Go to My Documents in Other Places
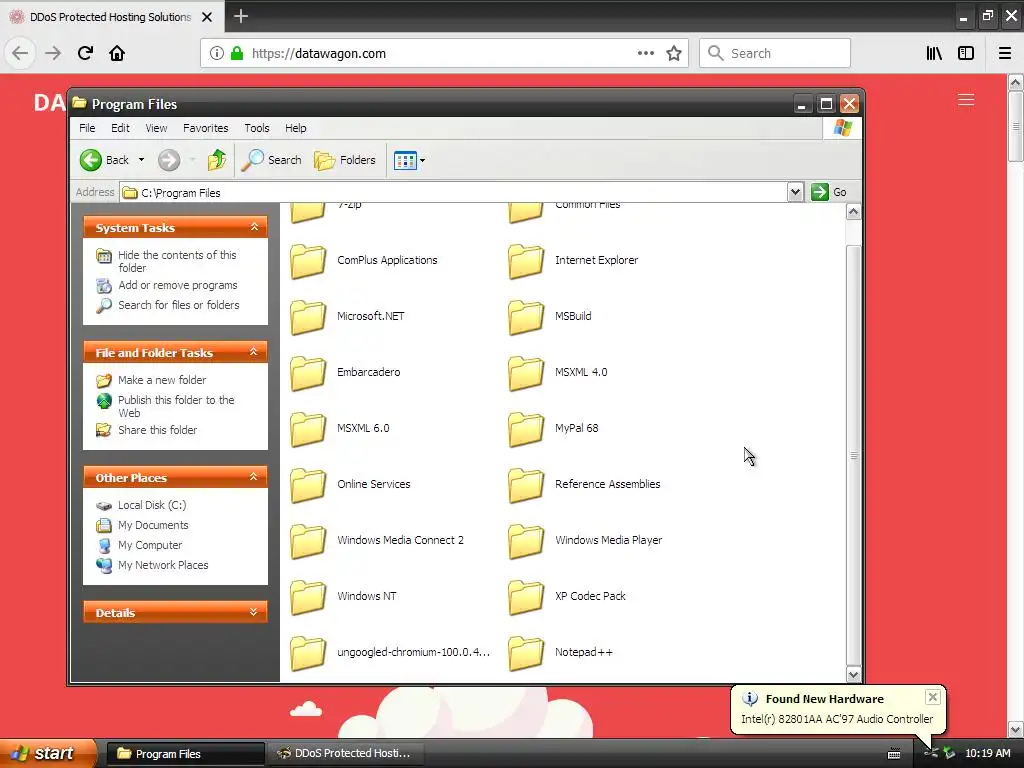1024x768 pixels. 153,525
